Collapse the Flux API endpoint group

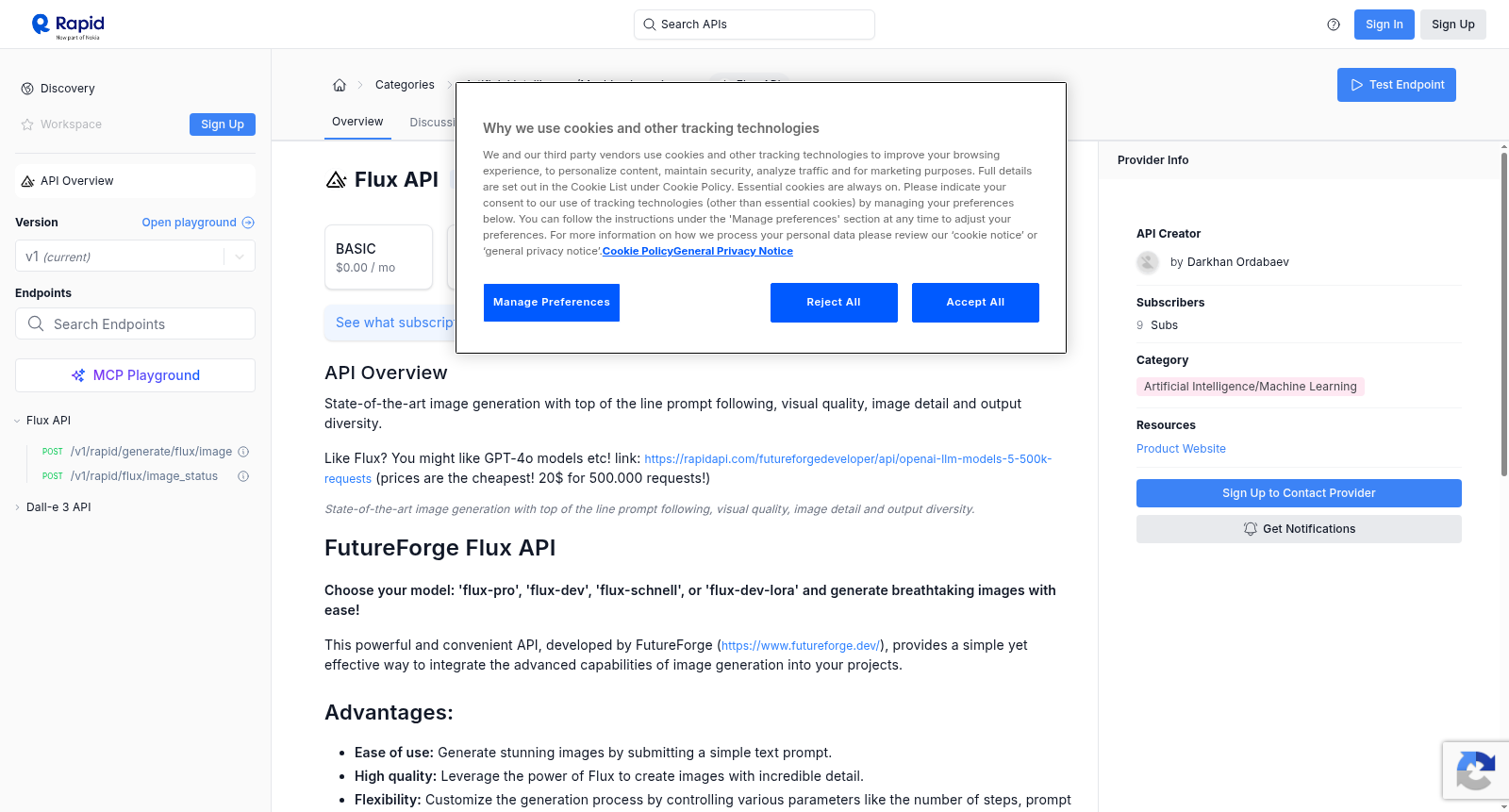42,421
